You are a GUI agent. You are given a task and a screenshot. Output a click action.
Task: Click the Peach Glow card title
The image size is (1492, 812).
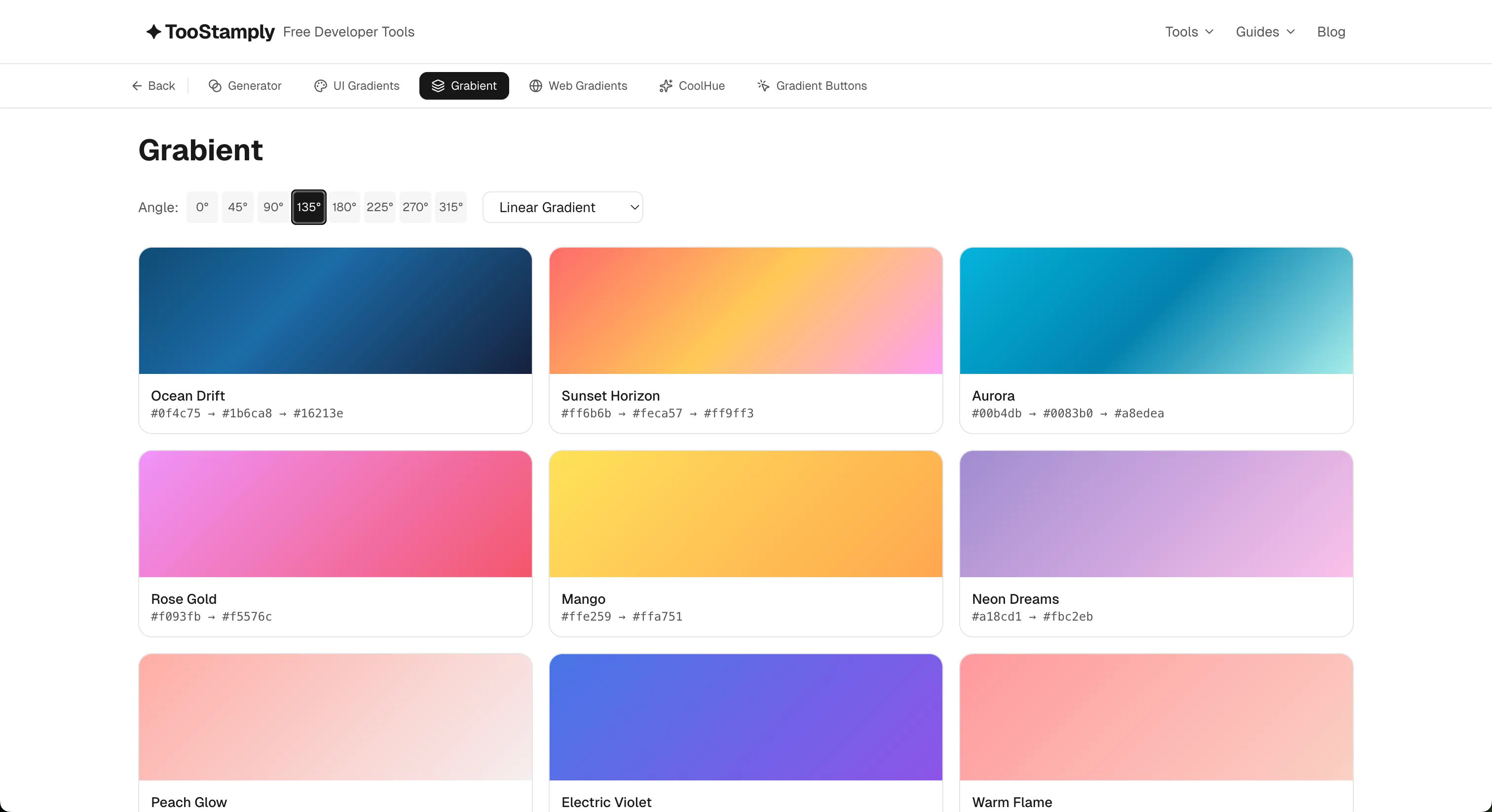click(x=189, y=802)
